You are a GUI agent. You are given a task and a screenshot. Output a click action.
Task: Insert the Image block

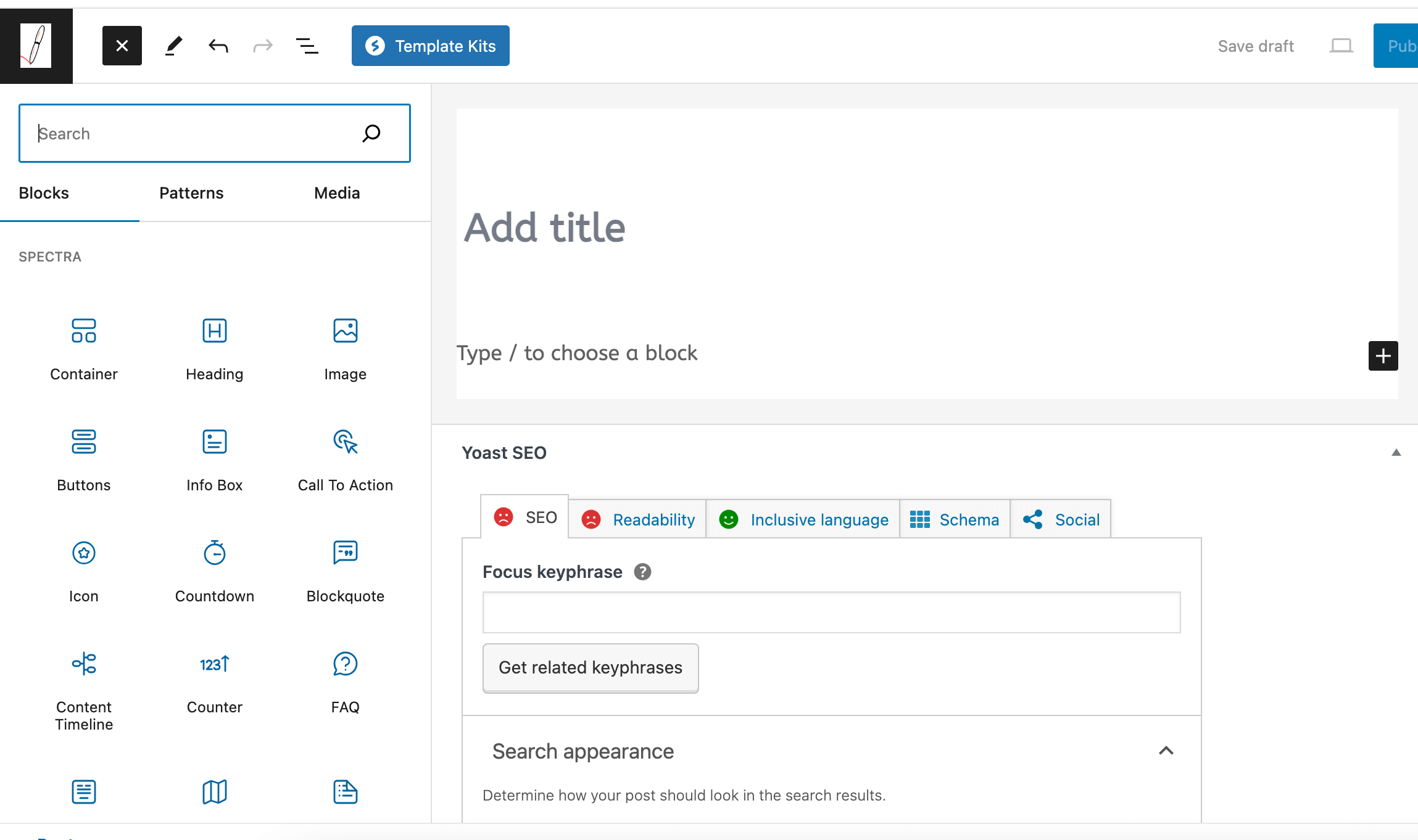coord(346,348)
